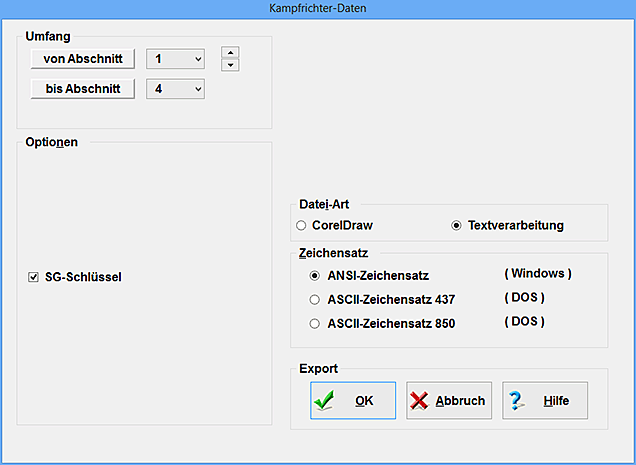Click the Hilfe button text label
This screenshot has height=465, width=636.
pyautogui.click(x=556, y=401)
